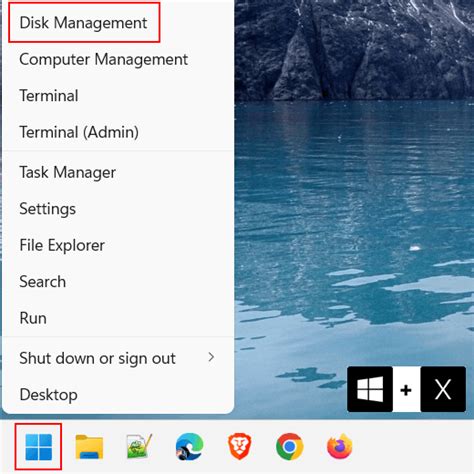The width and height of the screenshot is (474, 474).
Task: Launch Microsoft Edge from taskbar
Action: click(x=189, y=447)
